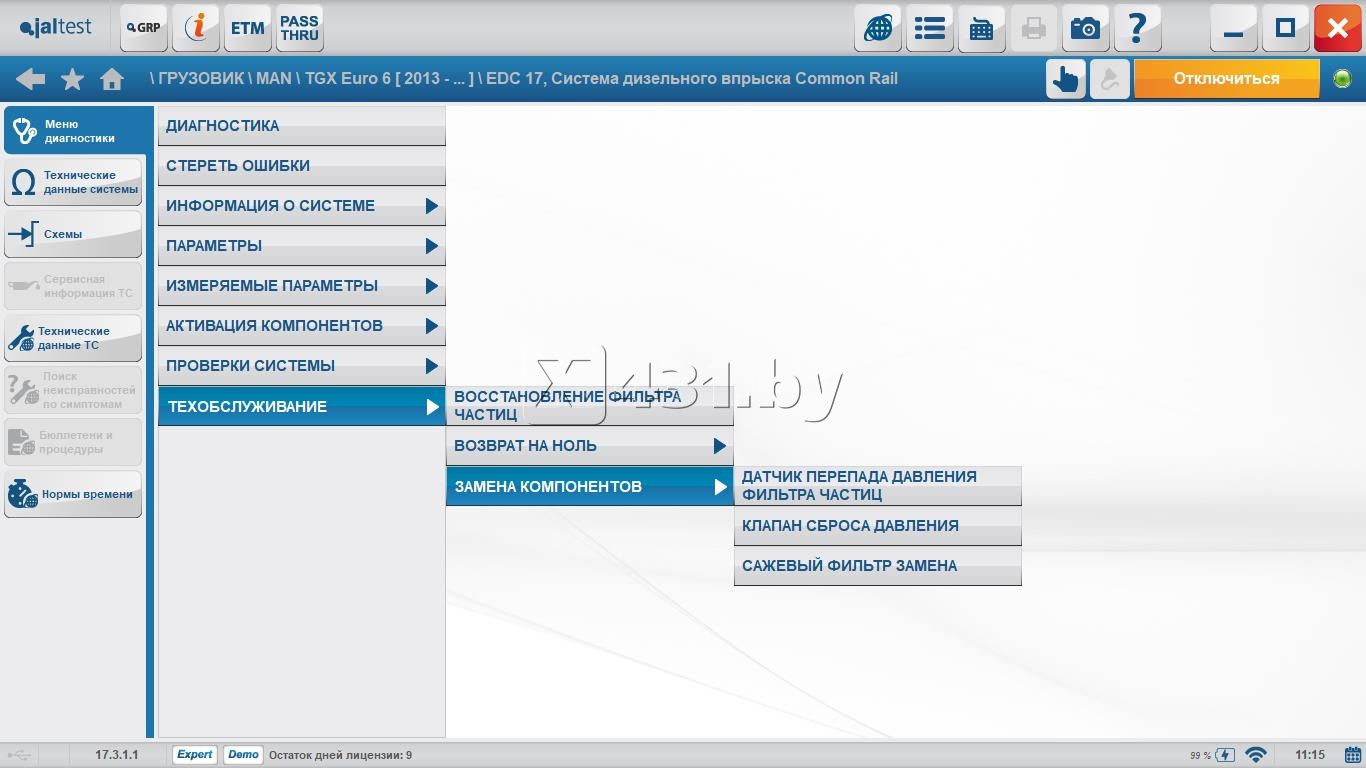Click the back arrow navigation icon
The image size is (1366, 768).
[30, 79]
